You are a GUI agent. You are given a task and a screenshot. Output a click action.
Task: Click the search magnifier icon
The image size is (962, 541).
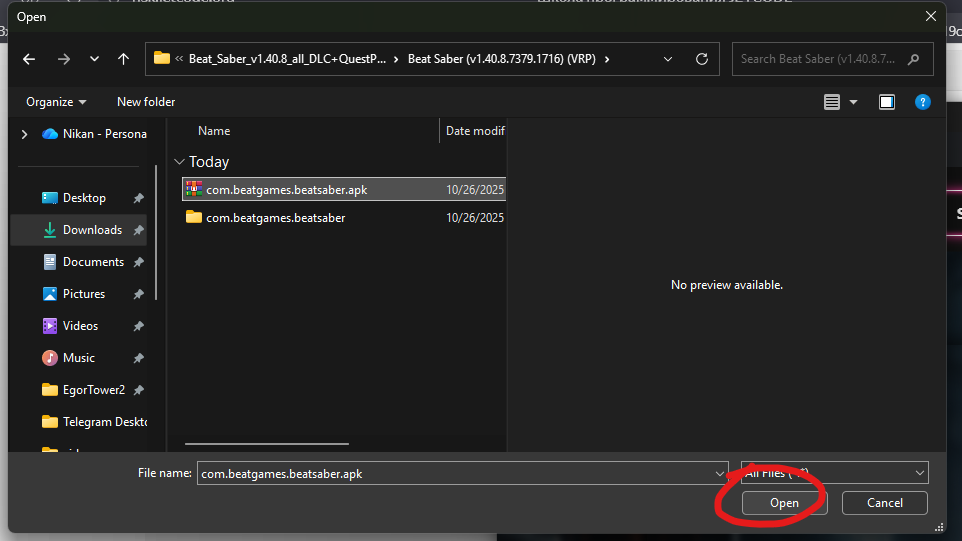[x=914, y=59]
